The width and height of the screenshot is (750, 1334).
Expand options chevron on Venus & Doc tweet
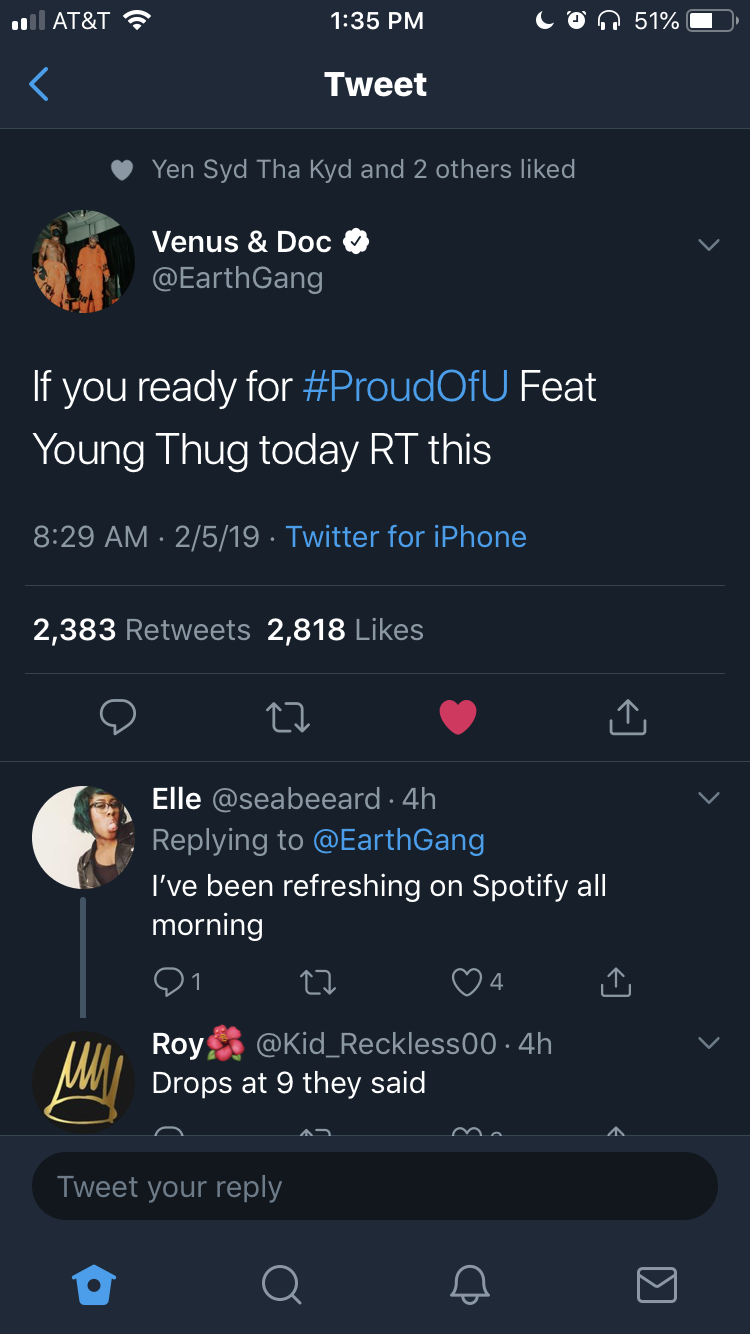[x=708, y=245]
